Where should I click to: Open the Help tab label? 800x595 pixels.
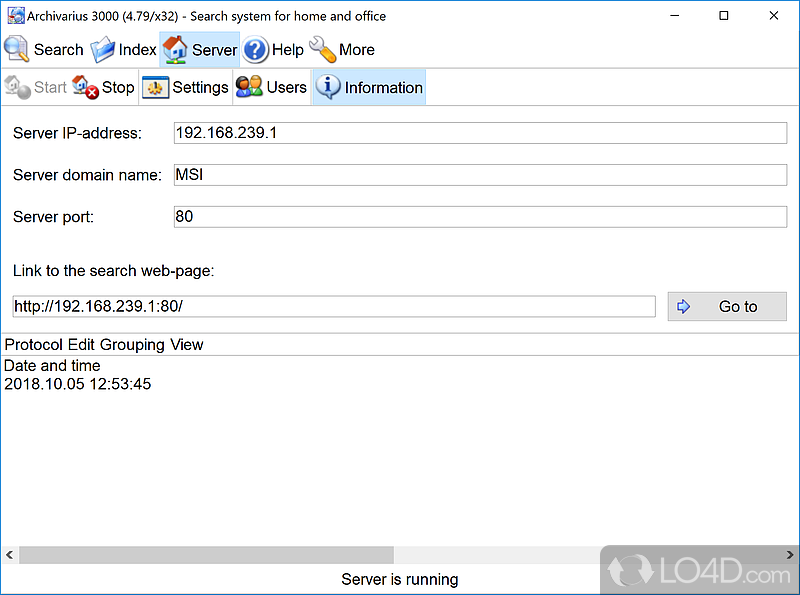point(288,49)
